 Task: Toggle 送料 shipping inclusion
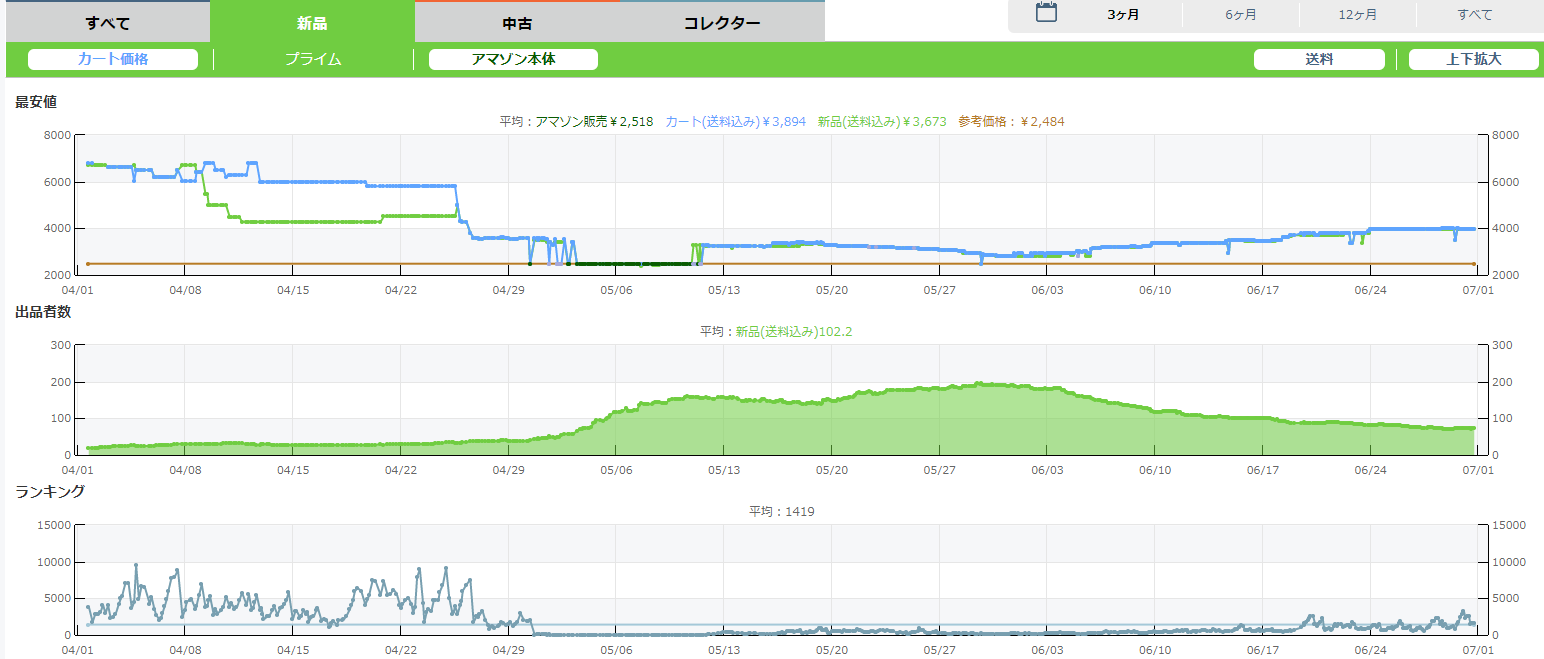(x=1319, y=59)
